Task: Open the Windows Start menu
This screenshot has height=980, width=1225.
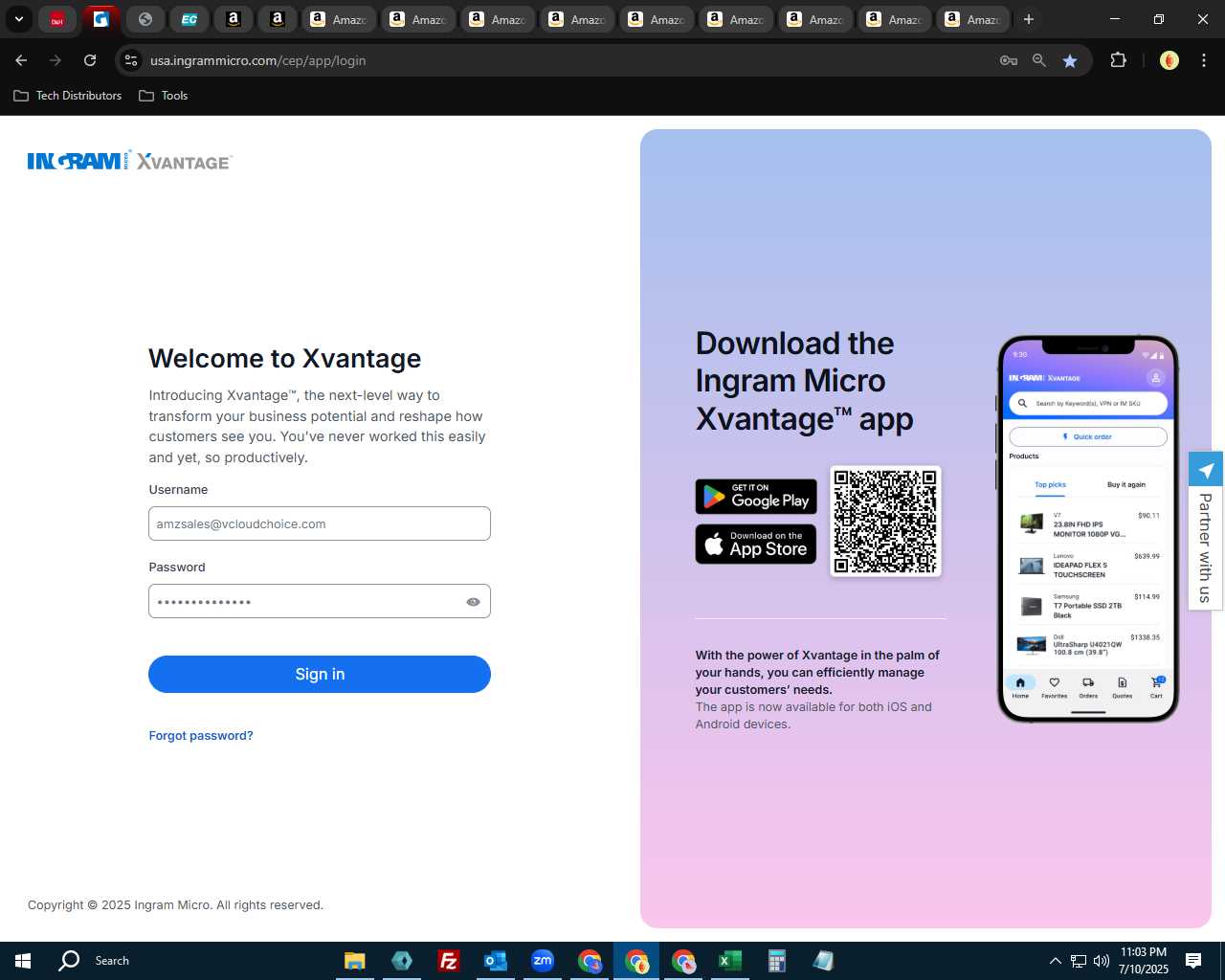Action: coord(23,961)
